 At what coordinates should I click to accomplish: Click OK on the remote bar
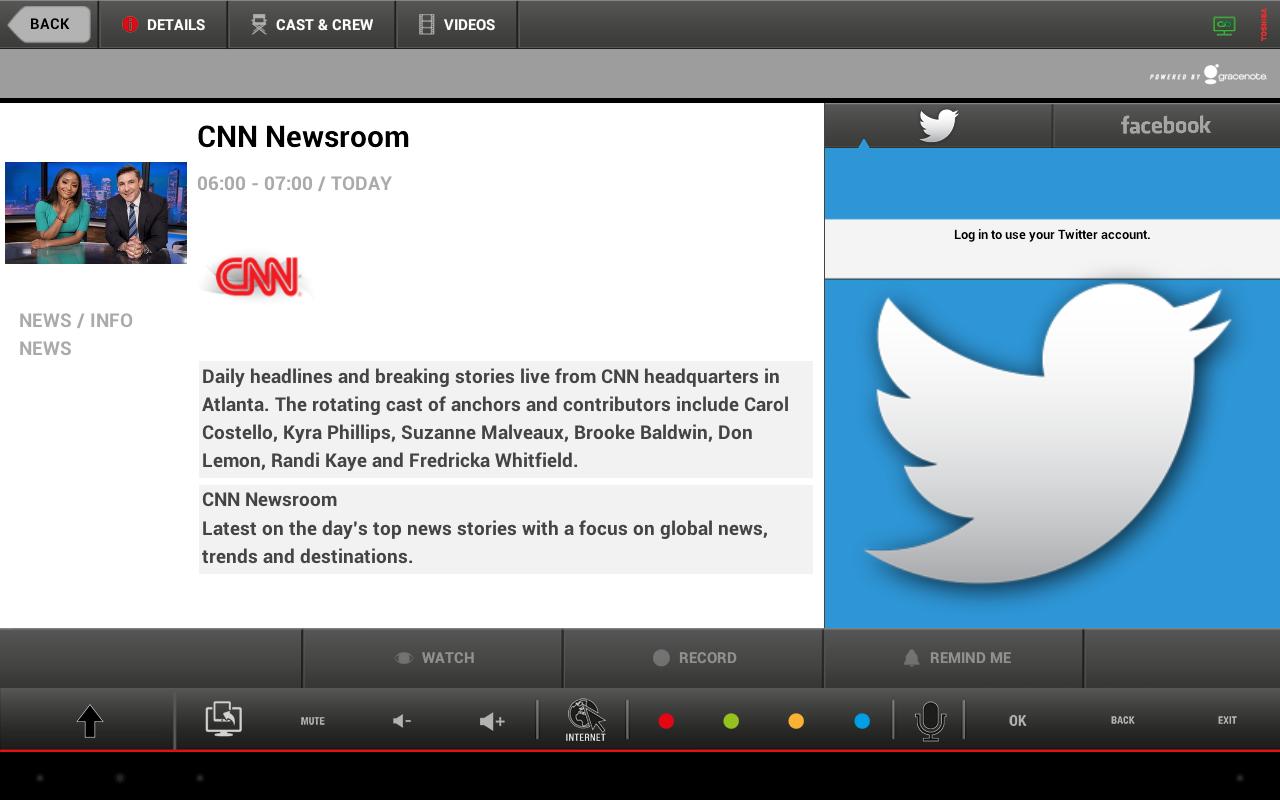[x=1017, y=721]
